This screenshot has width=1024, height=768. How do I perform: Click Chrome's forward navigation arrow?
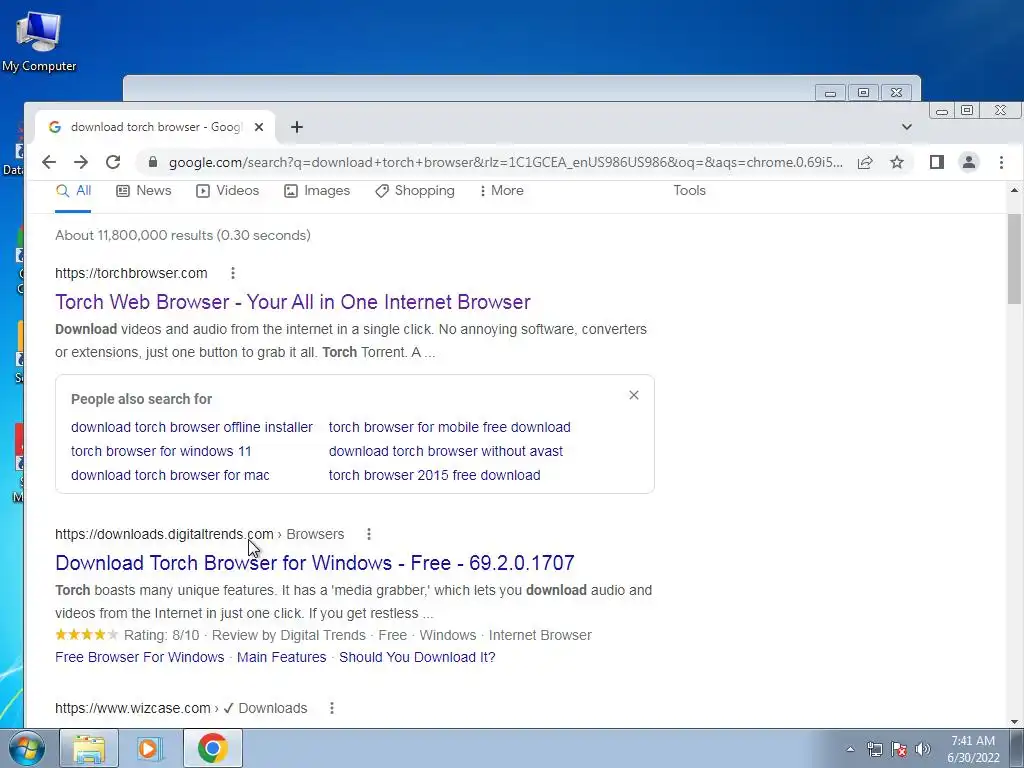[81, 162]
